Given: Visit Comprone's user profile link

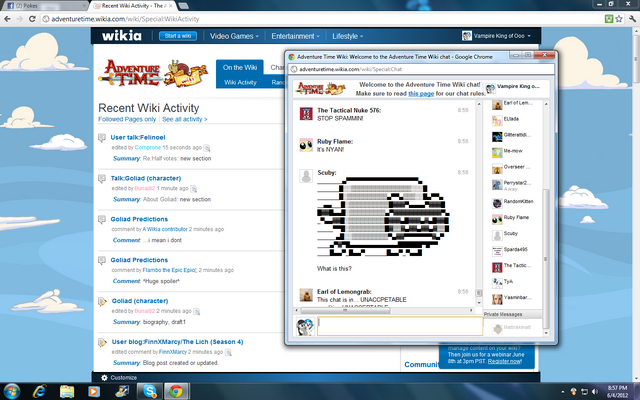Looking at the screenshot, I should coord(148,147).
